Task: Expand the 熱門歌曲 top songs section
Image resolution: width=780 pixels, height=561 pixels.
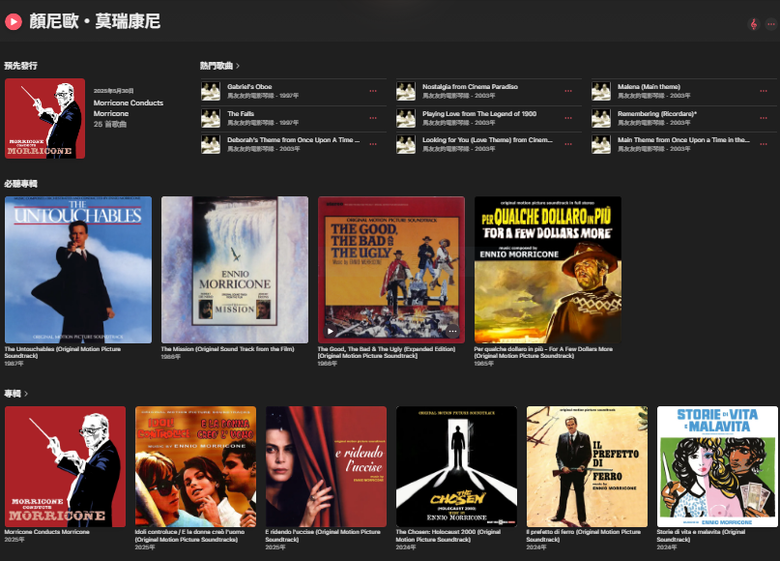Action: click(x=220, y=66)
